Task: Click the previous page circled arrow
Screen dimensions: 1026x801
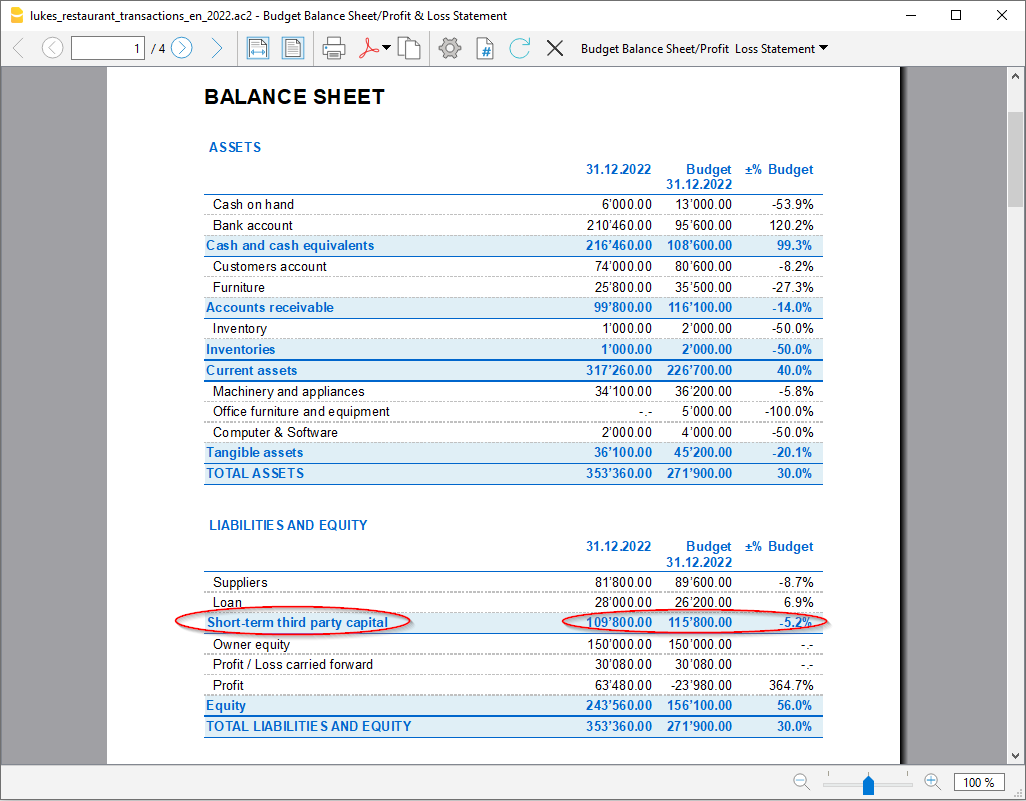Action: point(52,48)
